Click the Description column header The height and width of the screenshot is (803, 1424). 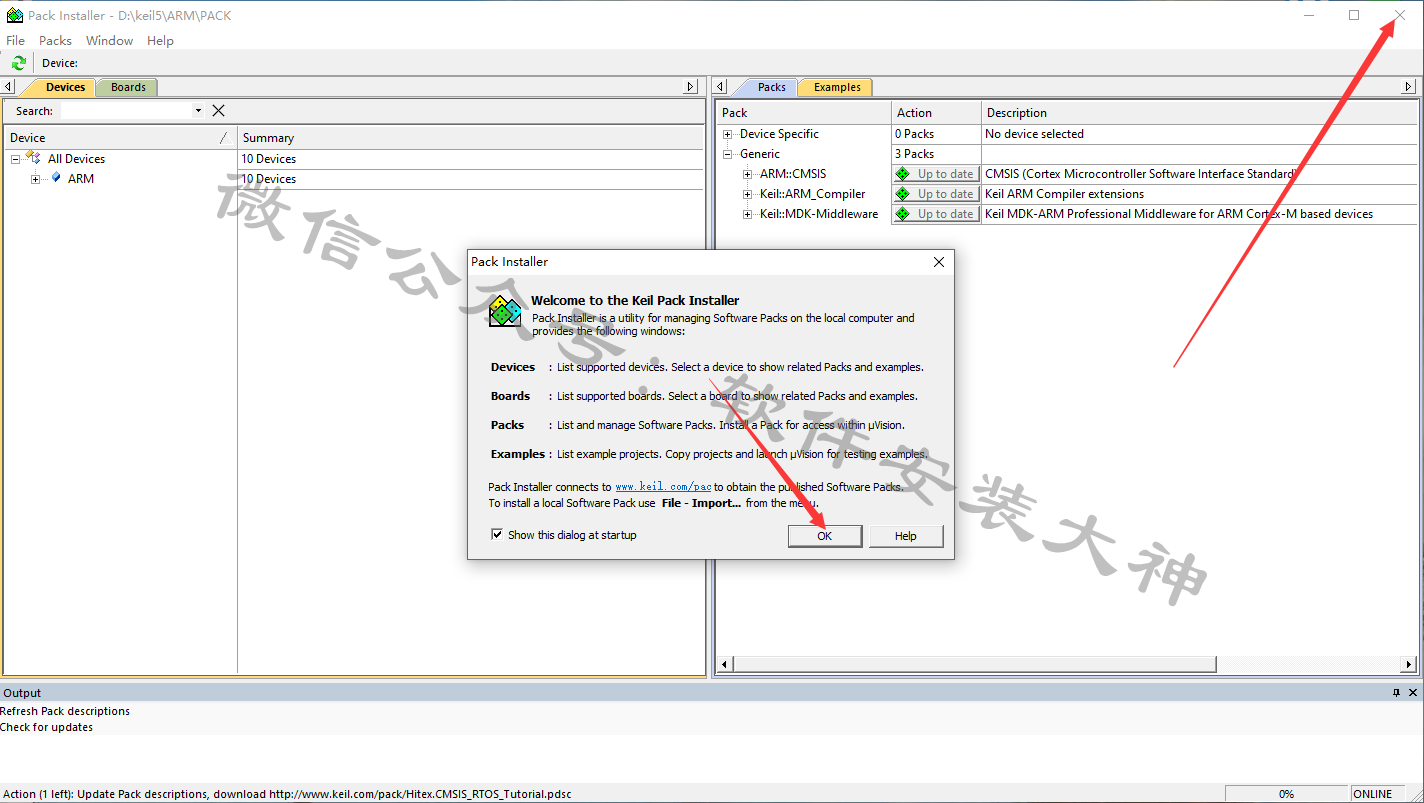[1198, 113]
